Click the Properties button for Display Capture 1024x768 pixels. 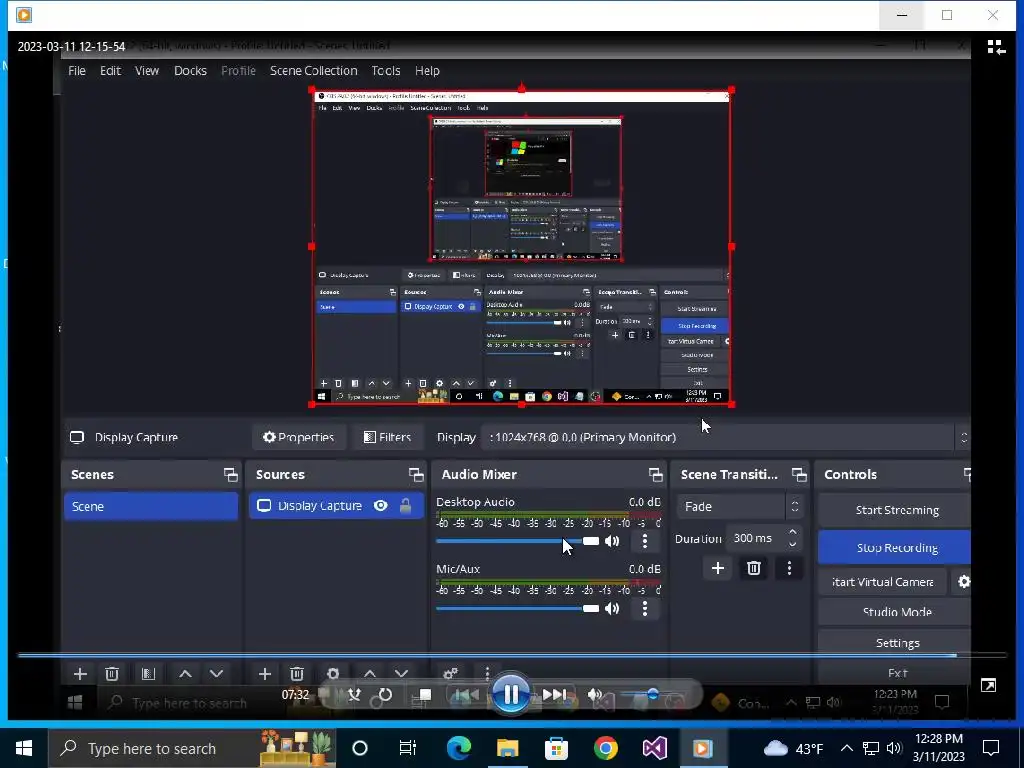[x=298, y=437]
